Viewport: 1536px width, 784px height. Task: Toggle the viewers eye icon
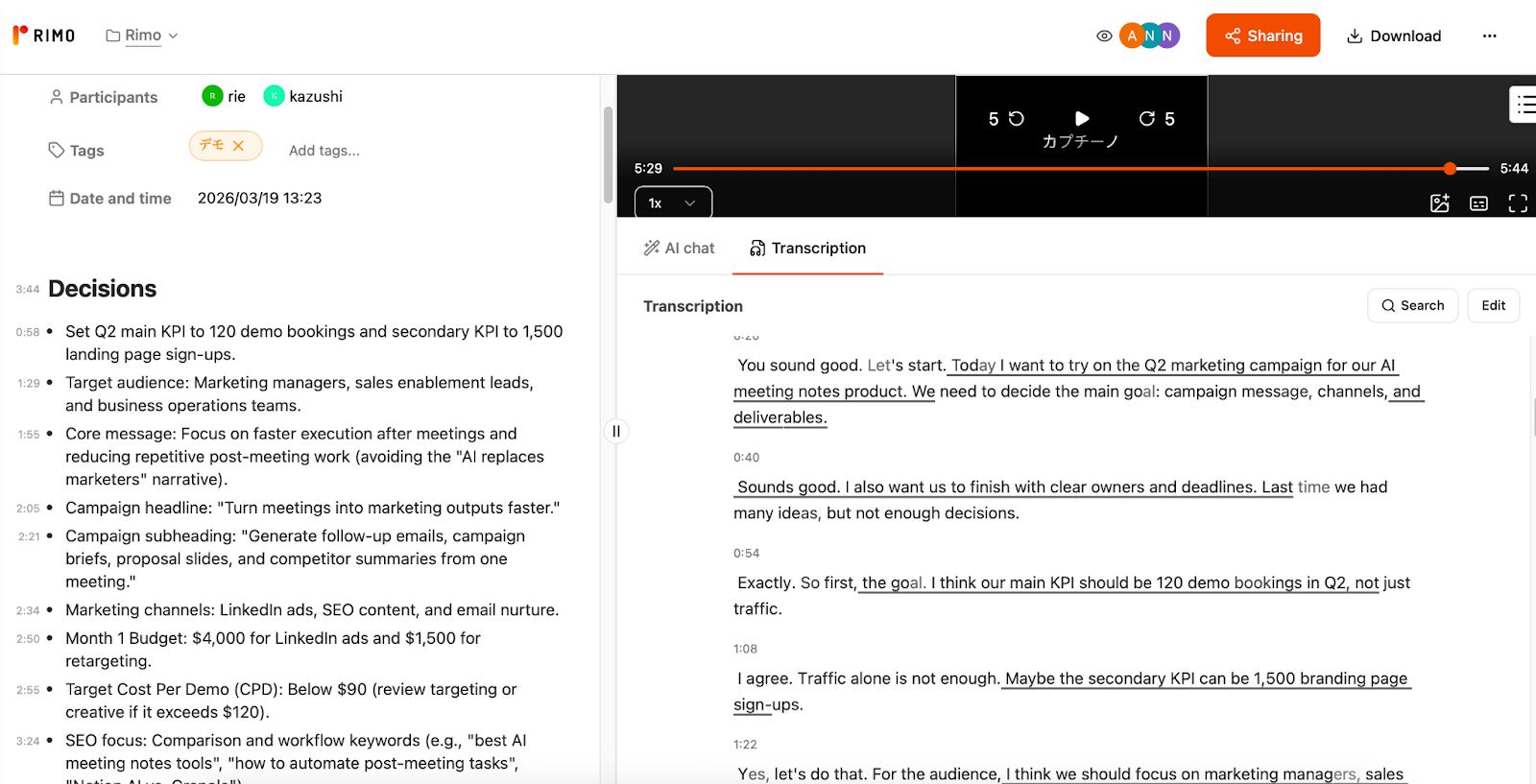(1104, 36)
